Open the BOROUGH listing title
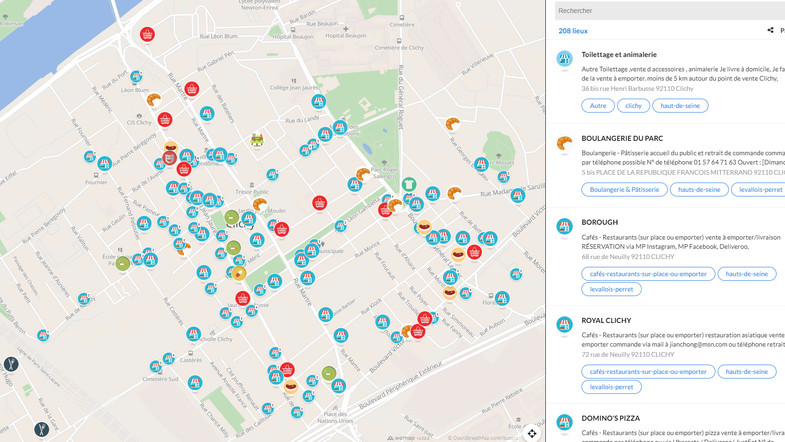Viewport: 785px width, 442px height. point(599,222)
